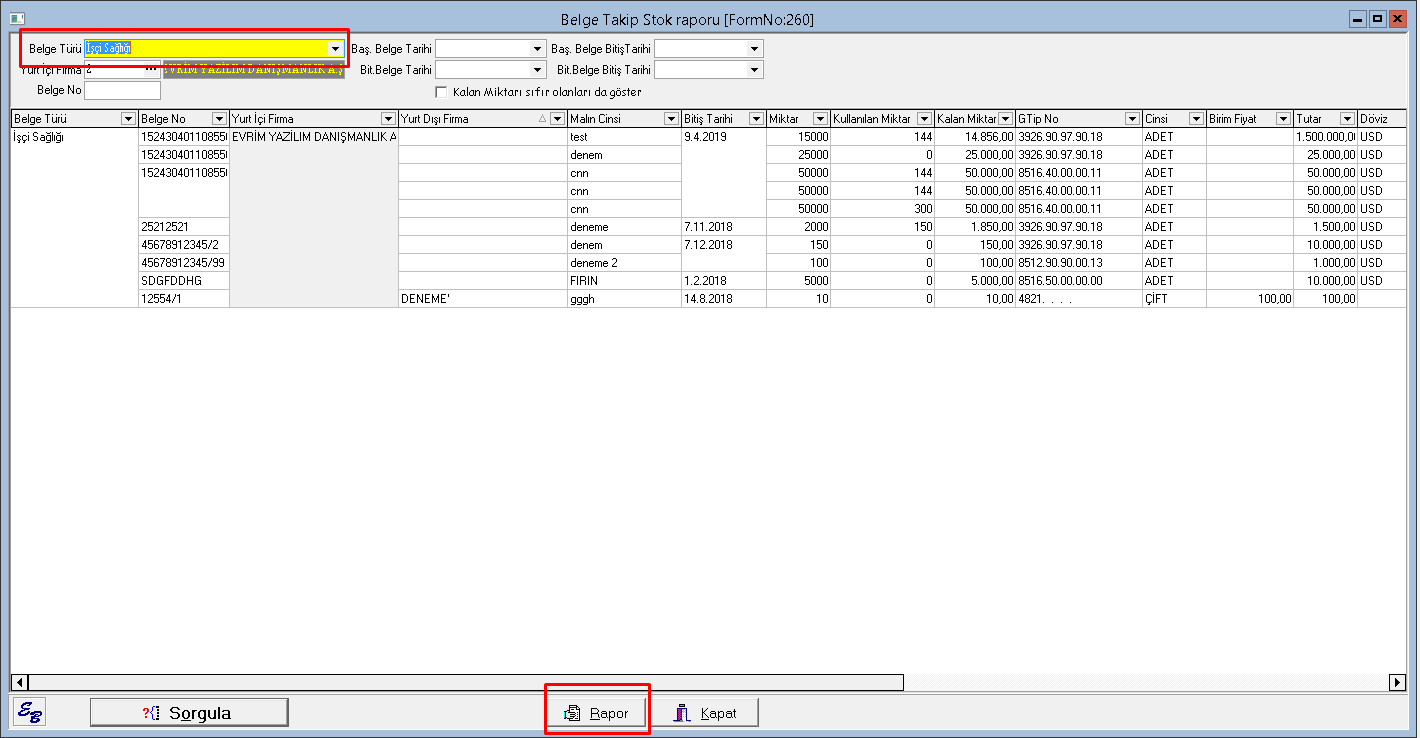Open the Baş. Belge Tarihi date dropdown

click(x=538, y=48)
